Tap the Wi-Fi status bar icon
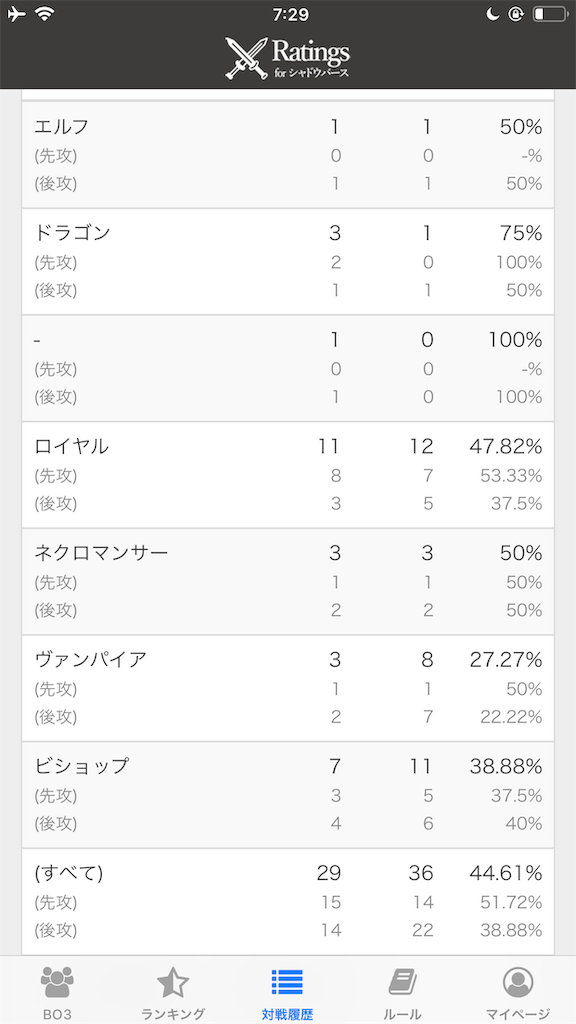The height and width of the screenshot is (1024, 576). coord(43,13)
